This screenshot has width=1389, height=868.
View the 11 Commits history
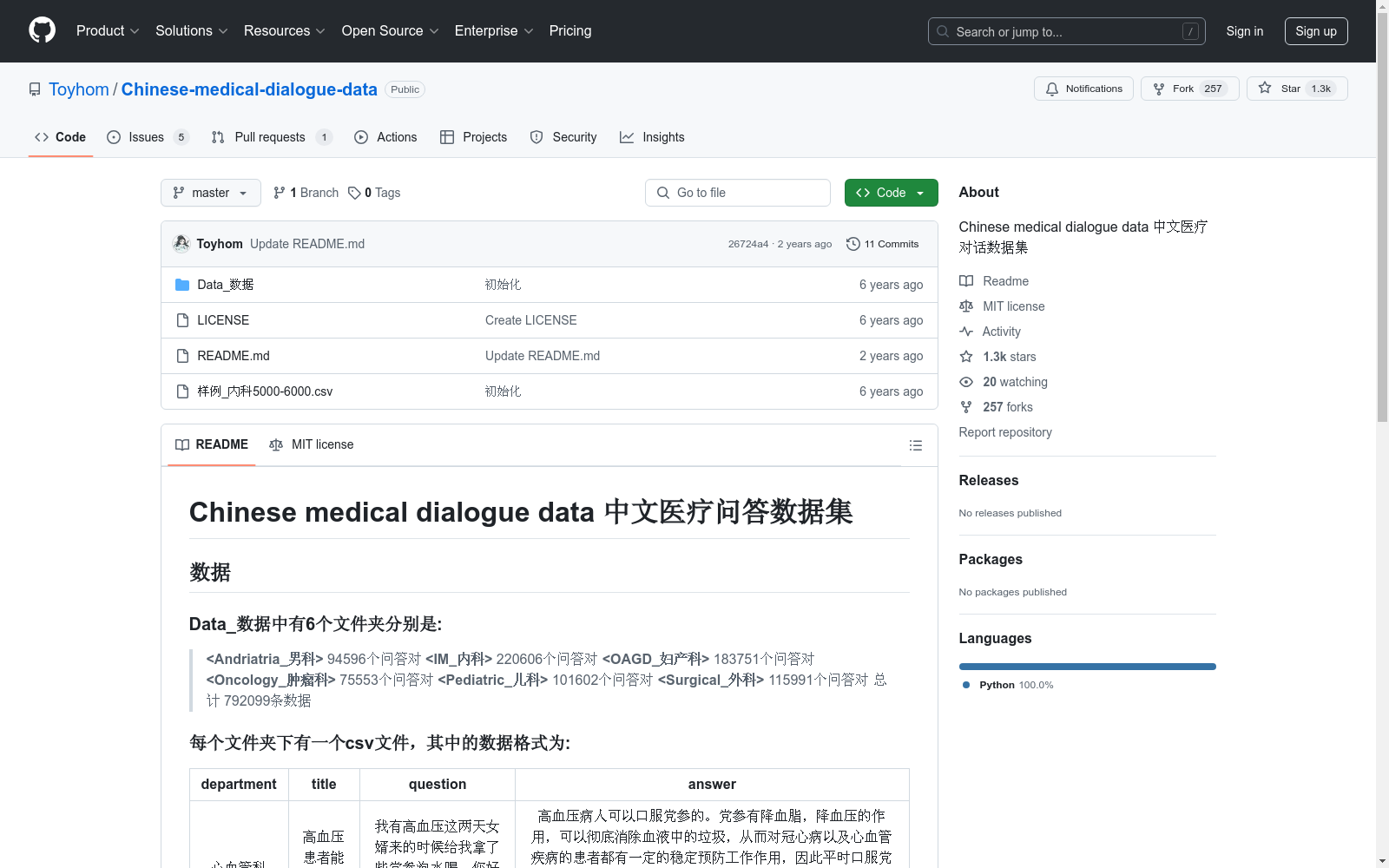(x=883, y=244)
